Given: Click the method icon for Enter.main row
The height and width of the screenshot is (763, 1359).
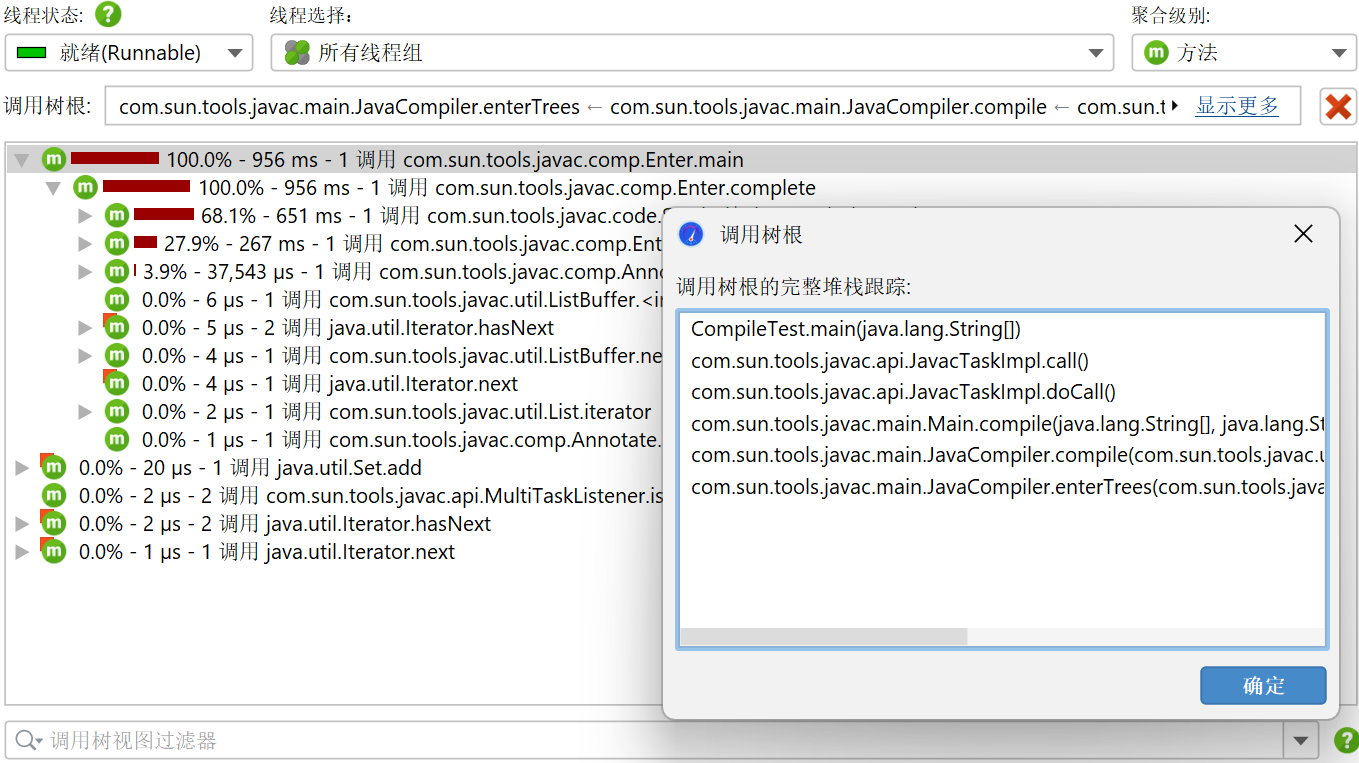Looking at the screenshot, I should tap(53, 160).
